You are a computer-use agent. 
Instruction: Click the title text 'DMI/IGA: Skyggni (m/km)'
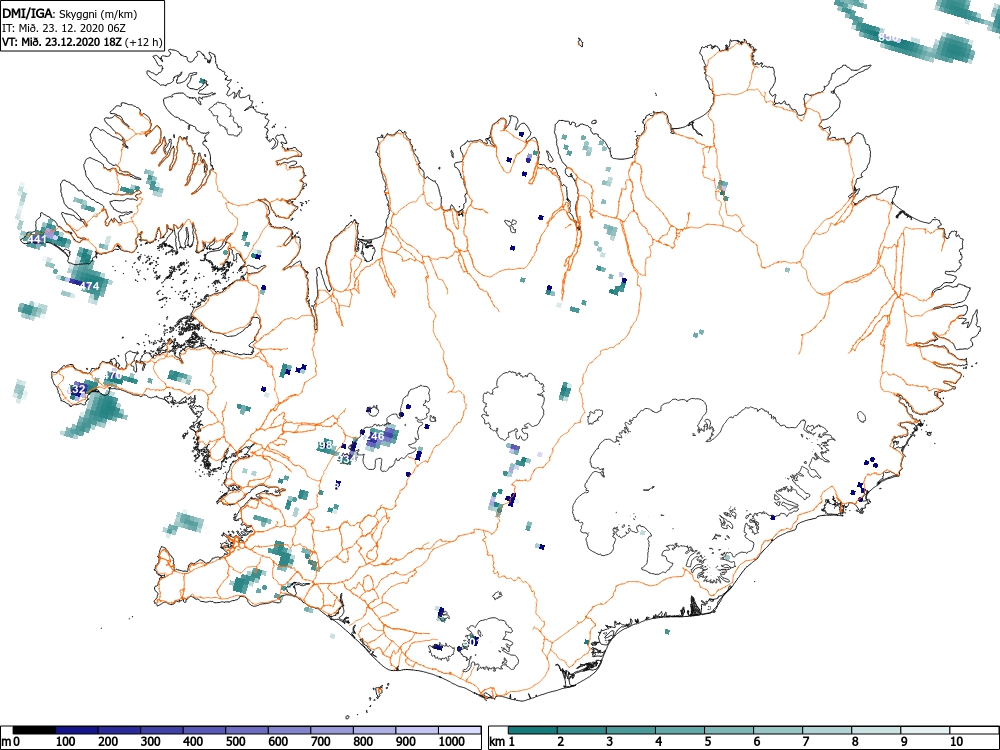click(70, 14)
